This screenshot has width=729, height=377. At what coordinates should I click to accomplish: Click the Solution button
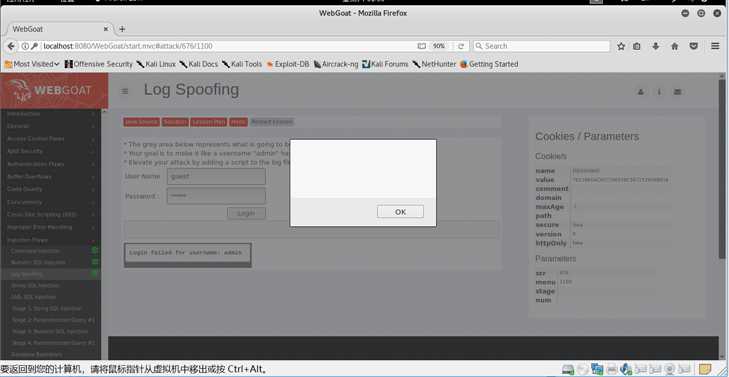pyautogui.click(x=175, y=122)
